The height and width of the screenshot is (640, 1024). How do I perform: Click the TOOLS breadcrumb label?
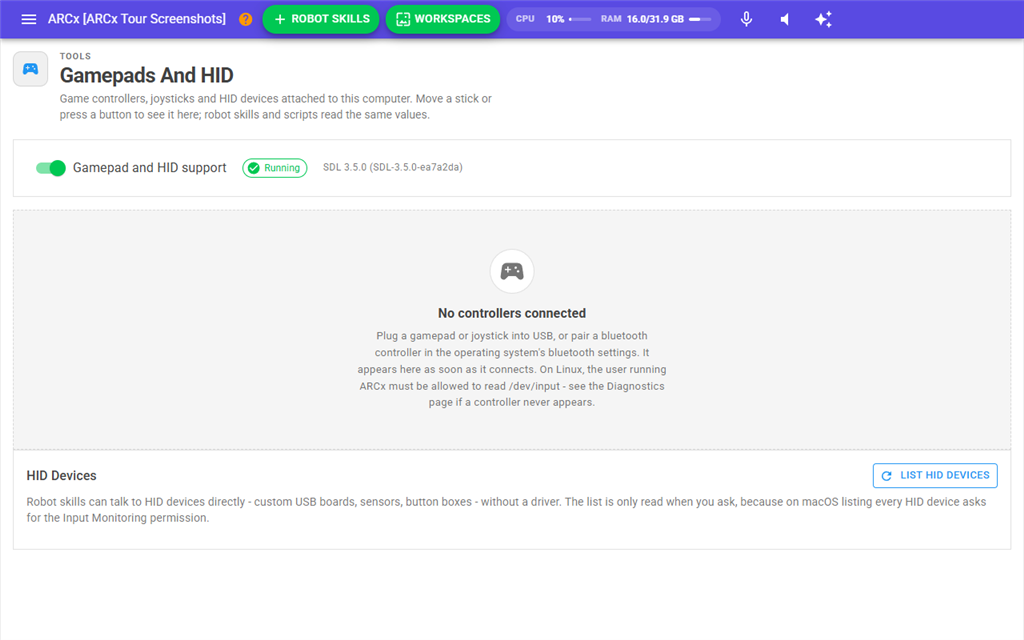75,56
